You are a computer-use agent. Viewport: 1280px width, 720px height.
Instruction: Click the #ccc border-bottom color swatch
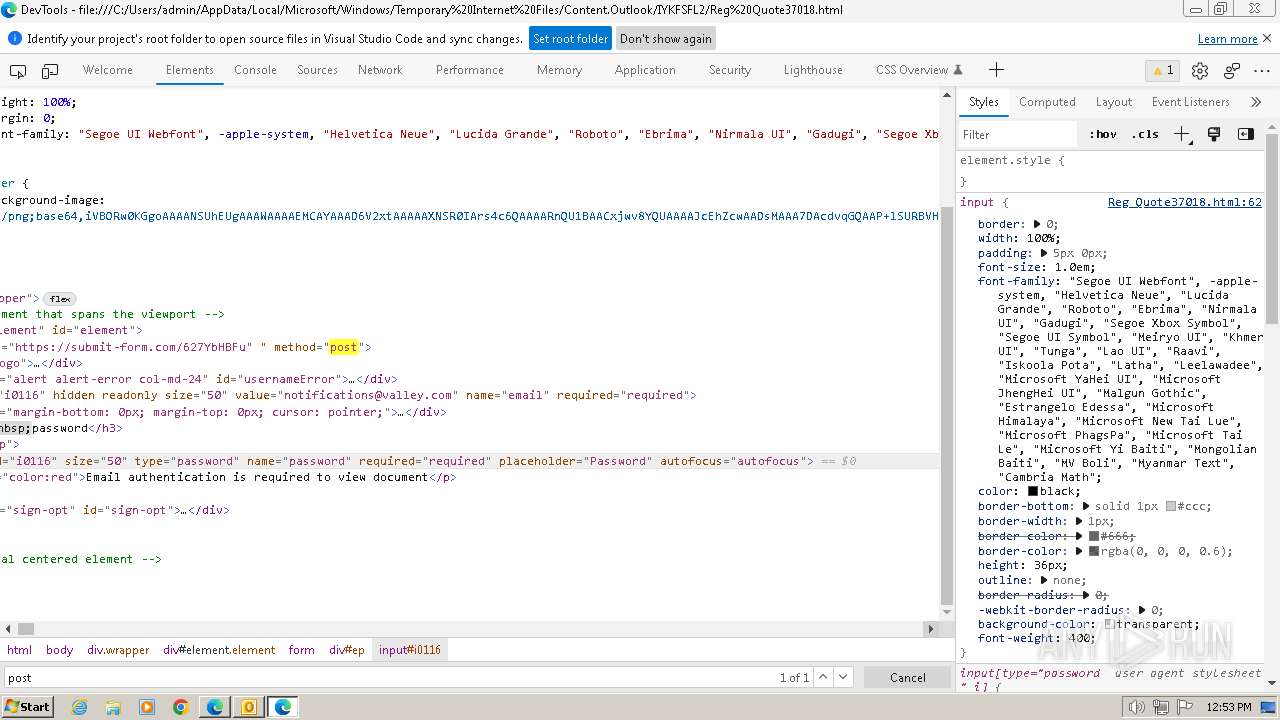tap(1171, 507)
